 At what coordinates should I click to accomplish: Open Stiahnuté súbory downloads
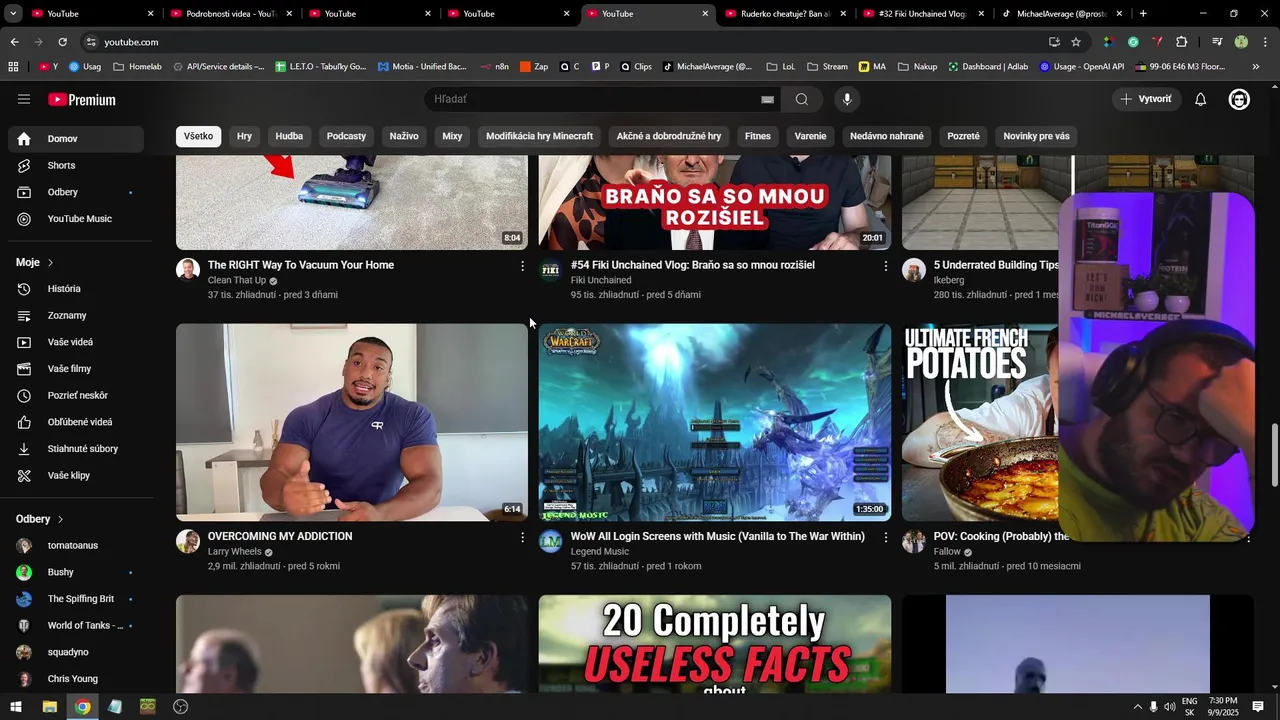(x=76, y=449)
